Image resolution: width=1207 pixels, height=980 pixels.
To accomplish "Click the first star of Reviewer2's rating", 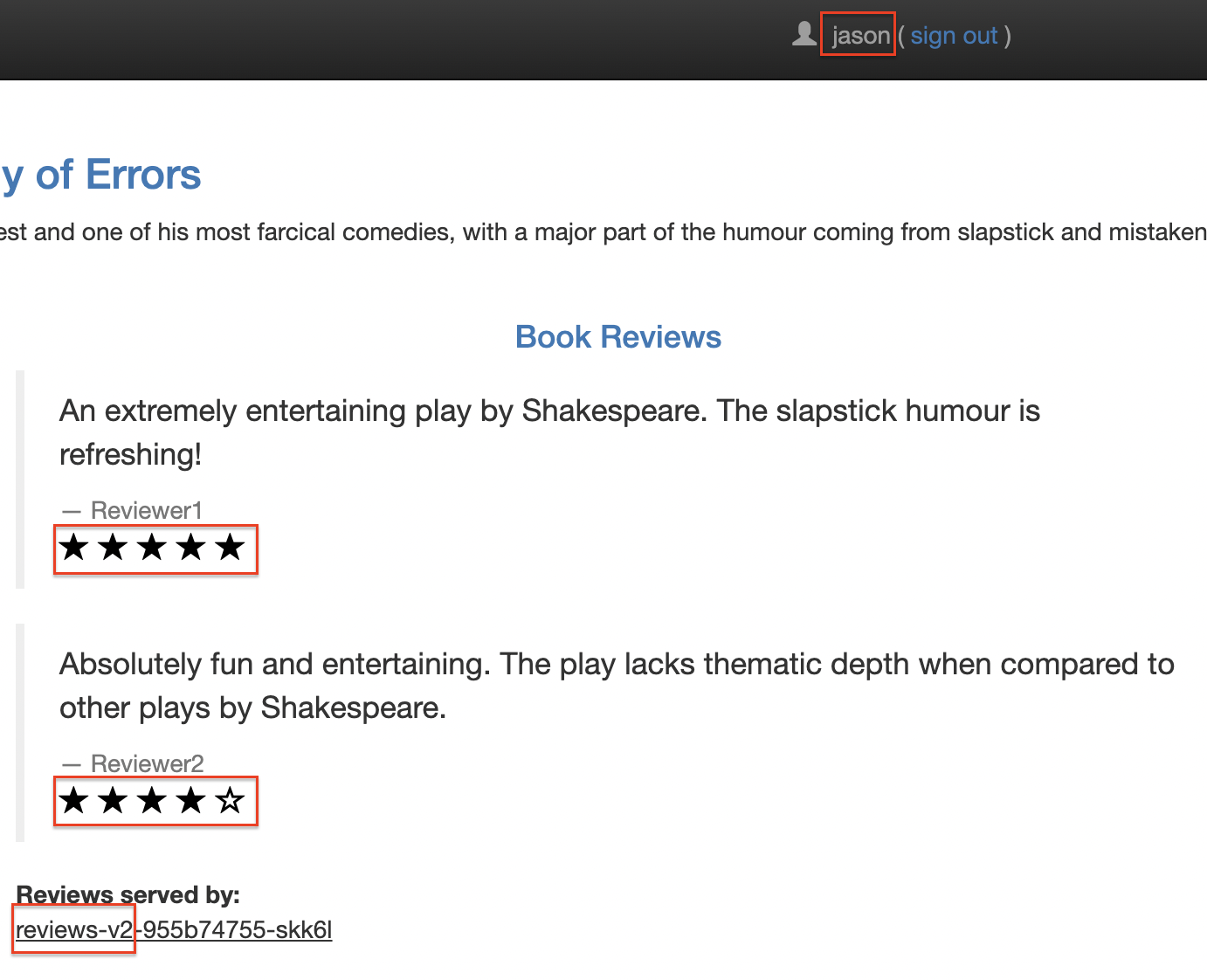I will click(x=74, y=800).
